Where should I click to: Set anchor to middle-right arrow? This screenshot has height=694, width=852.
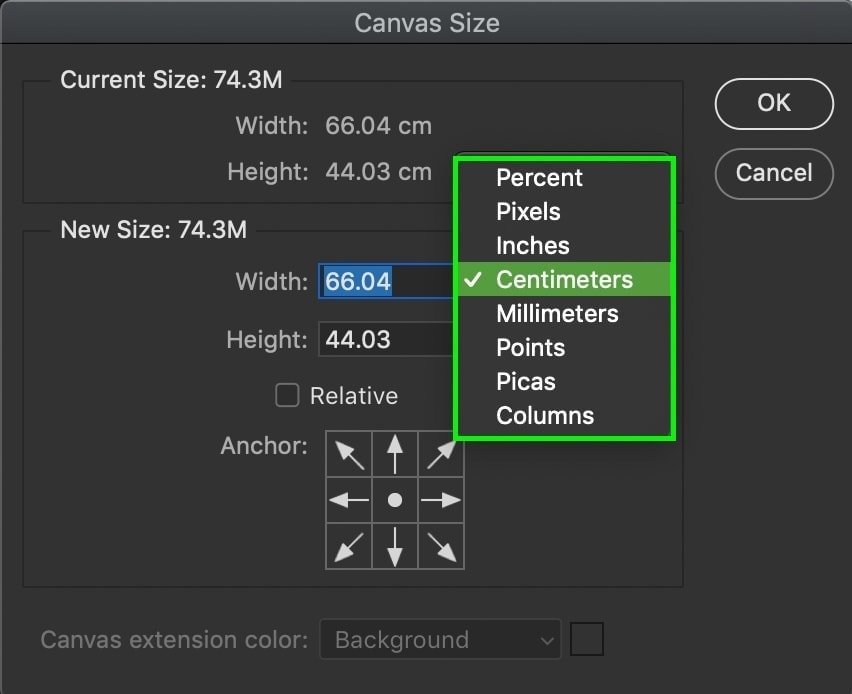pos(441,500)
